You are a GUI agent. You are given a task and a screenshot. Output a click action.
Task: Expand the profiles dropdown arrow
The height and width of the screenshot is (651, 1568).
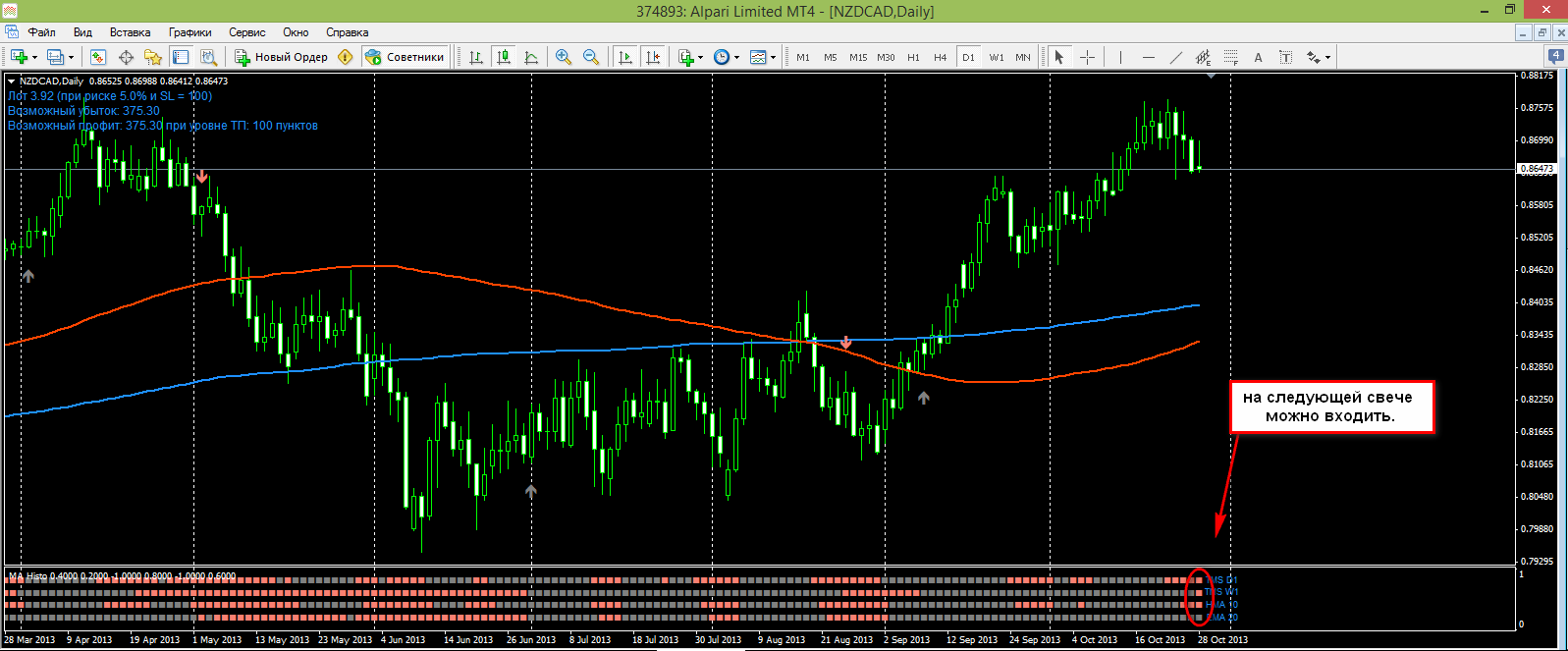coord(71,57)
